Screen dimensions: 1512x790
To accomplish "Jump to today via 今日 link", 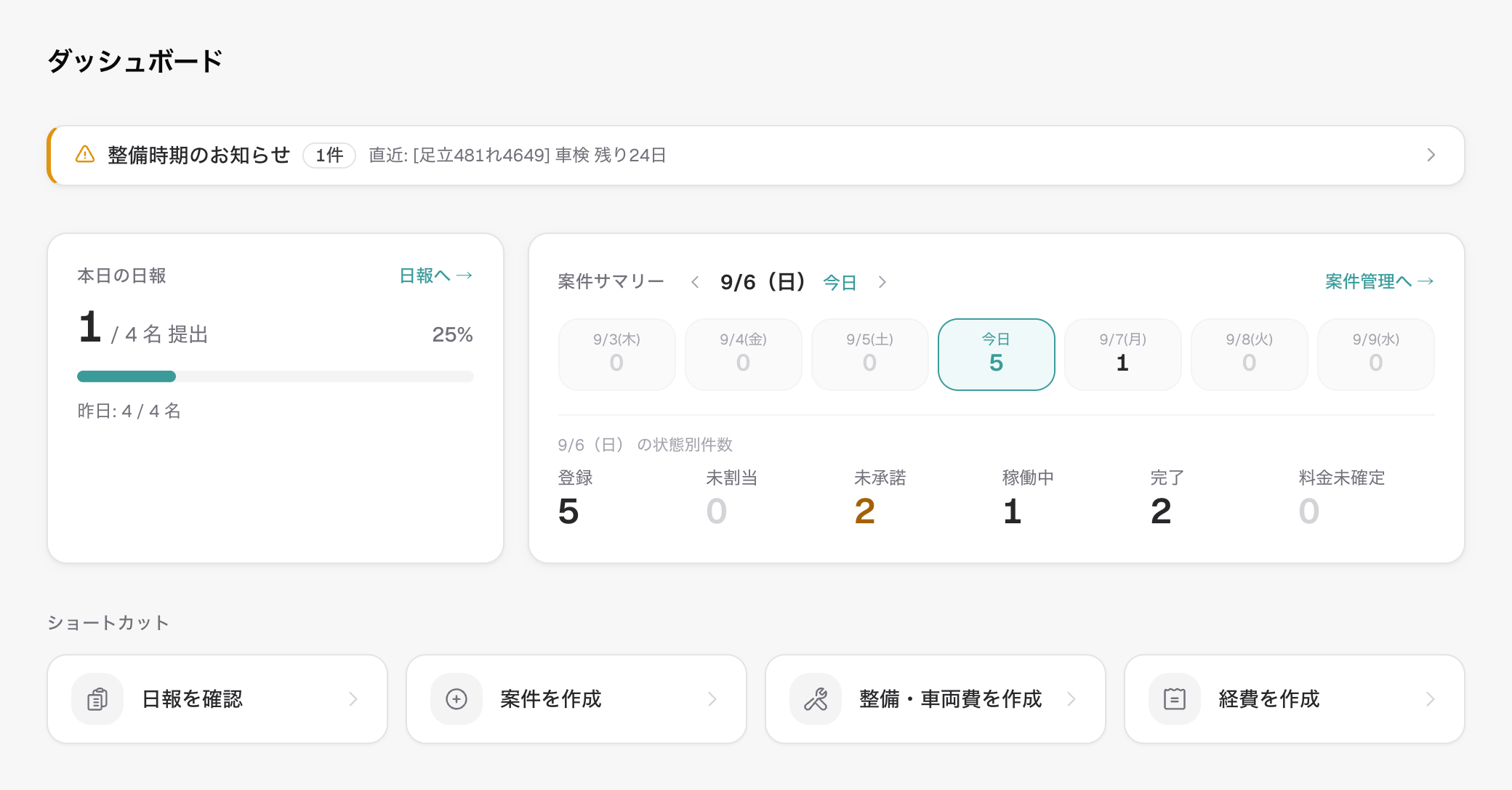I will 840,283.
